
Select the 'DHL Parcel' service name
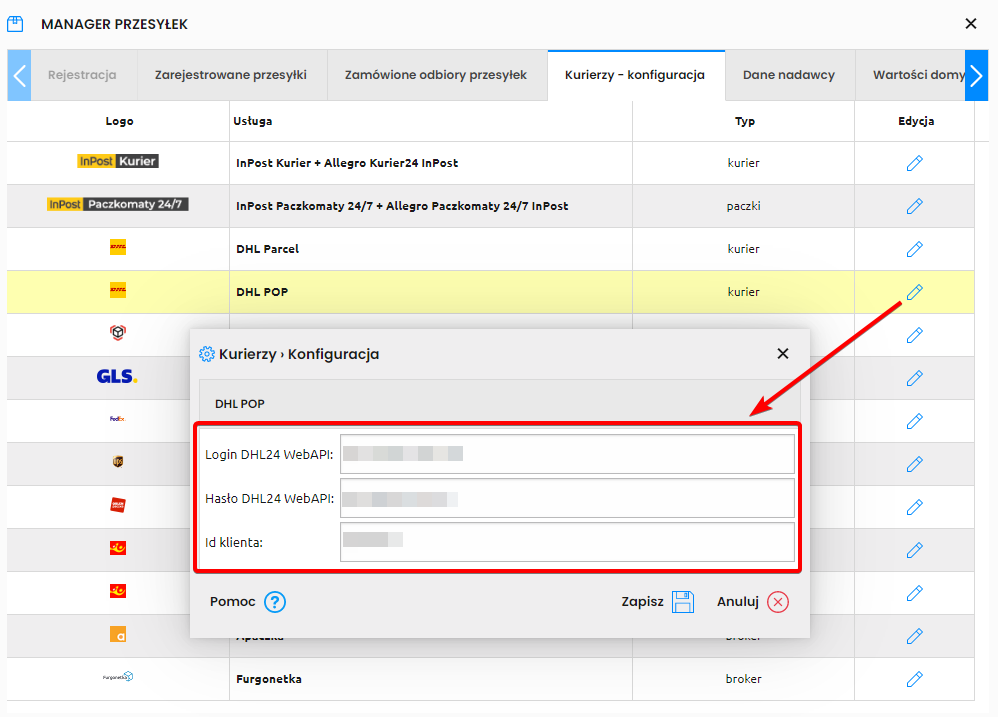267,249
